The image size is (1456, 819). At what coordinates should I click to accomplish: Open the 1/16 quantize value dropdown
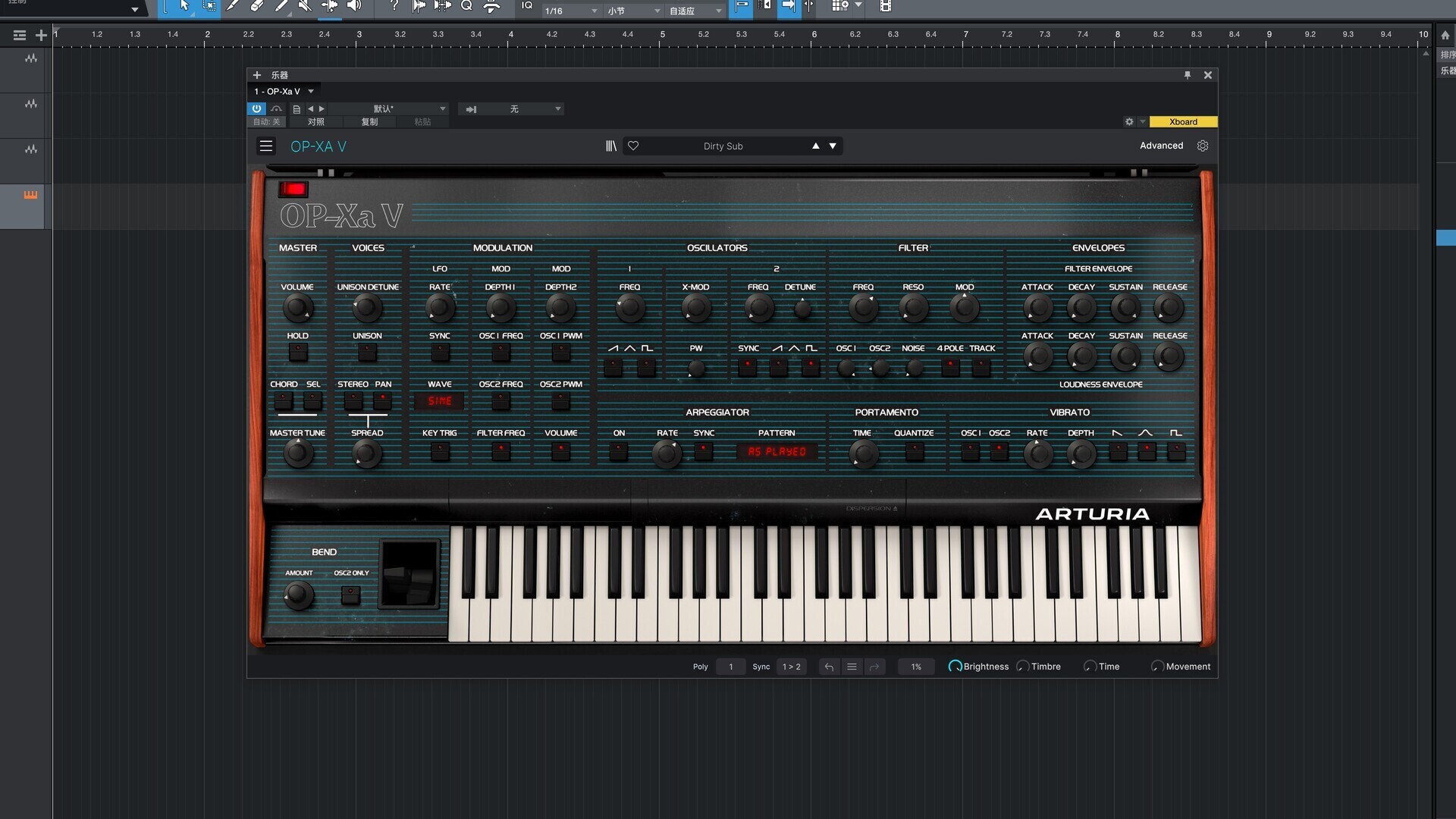click(571, 11)
